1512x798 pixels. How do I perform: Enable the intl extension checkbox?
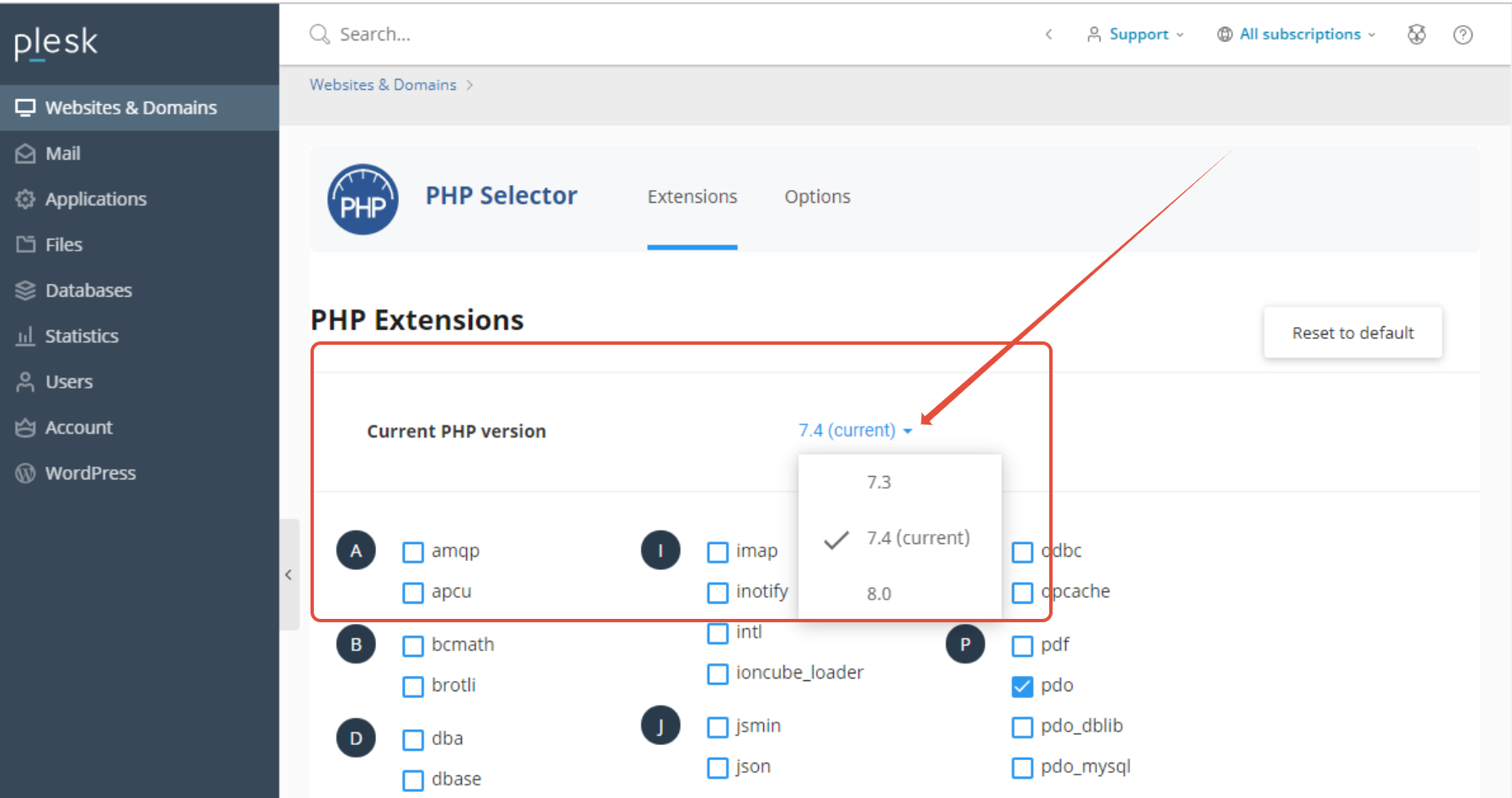pyautogui.click(x=718, y=633)
